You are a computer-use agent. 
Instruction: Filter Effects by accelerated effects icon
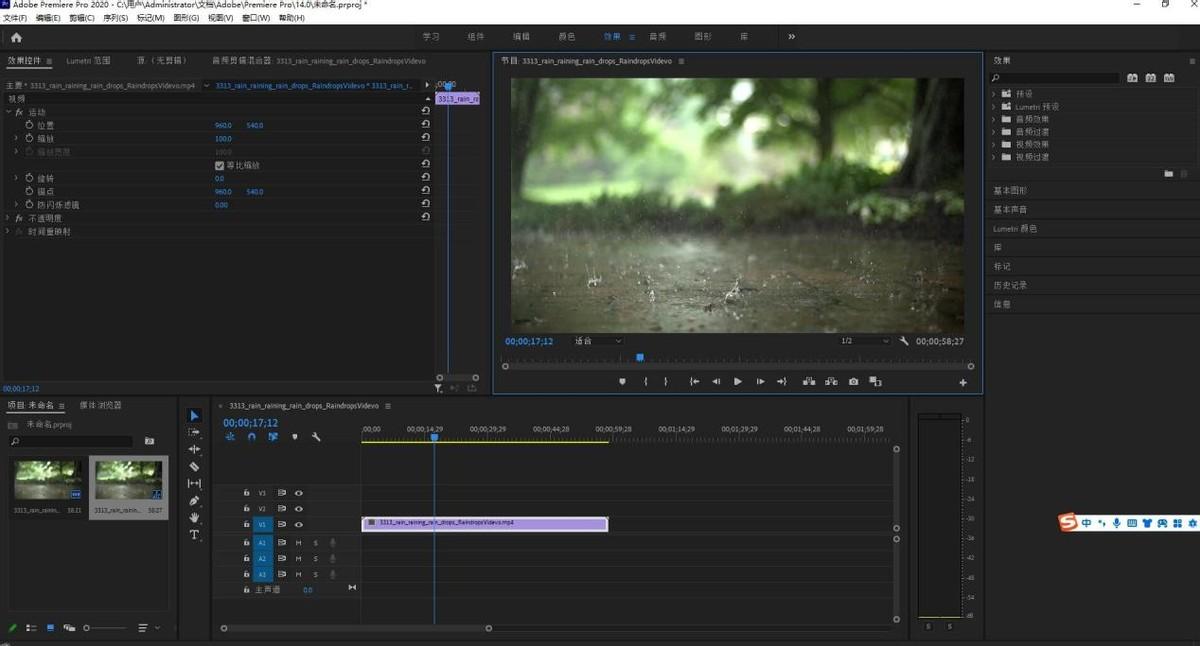pos(1132,78)
